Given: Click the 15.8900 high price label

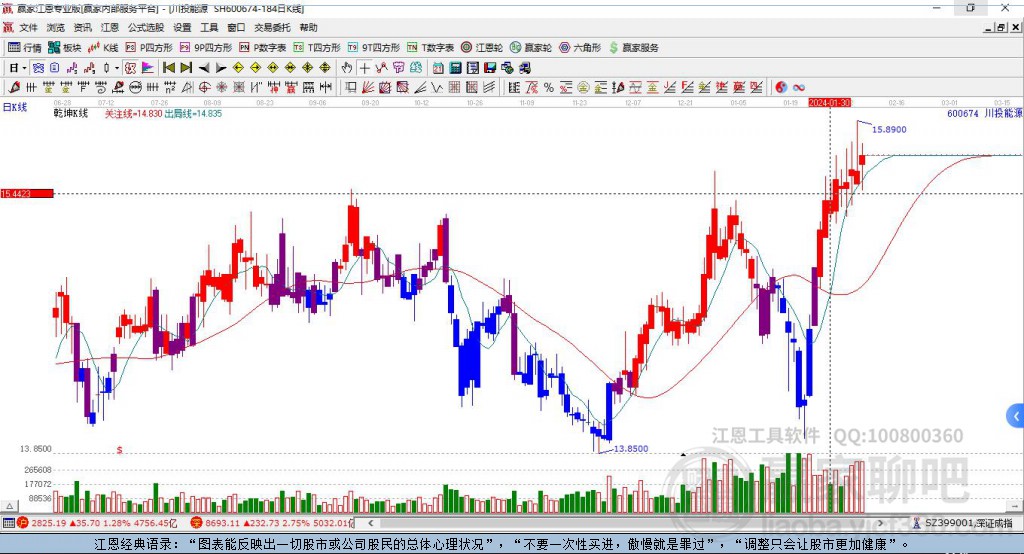Looking at the screenshot, I should pyautogui.click(x=889, y=129).
